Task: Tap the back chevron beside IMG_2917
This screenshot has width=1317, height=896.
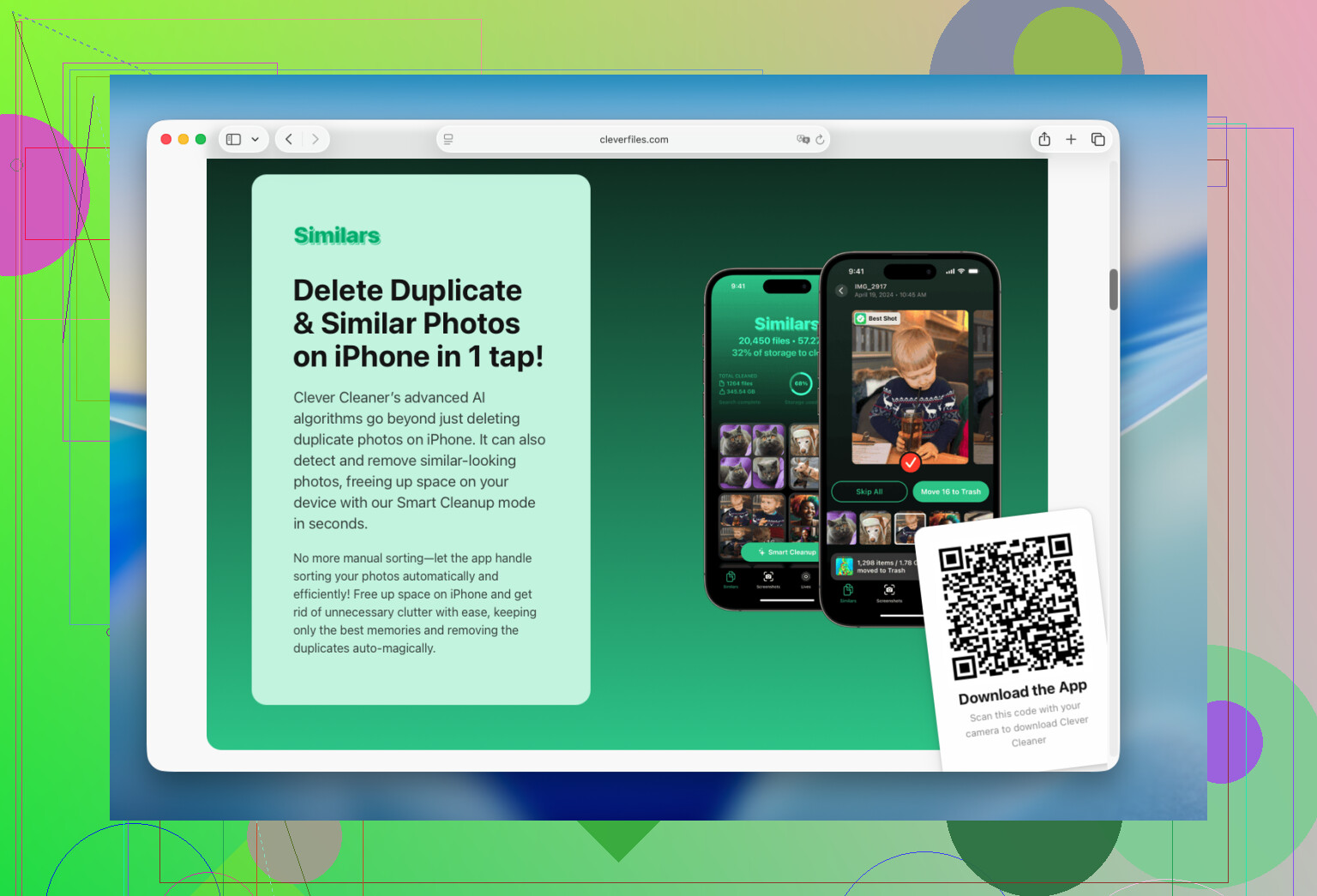Action: pos(841,291)
